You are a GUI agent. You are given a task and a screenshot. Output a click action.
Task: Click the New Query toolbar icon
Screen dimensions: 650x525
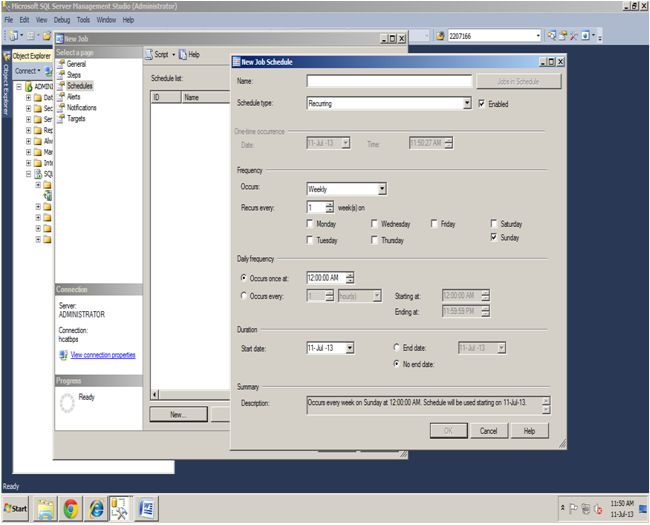[x=13, y=36]
